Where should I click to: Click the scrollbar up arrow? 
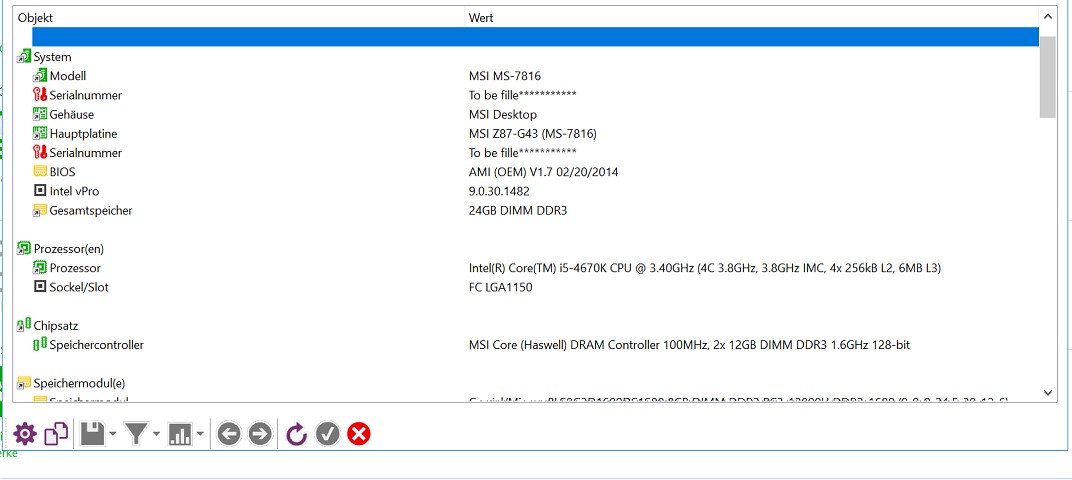coord(1047,16)
